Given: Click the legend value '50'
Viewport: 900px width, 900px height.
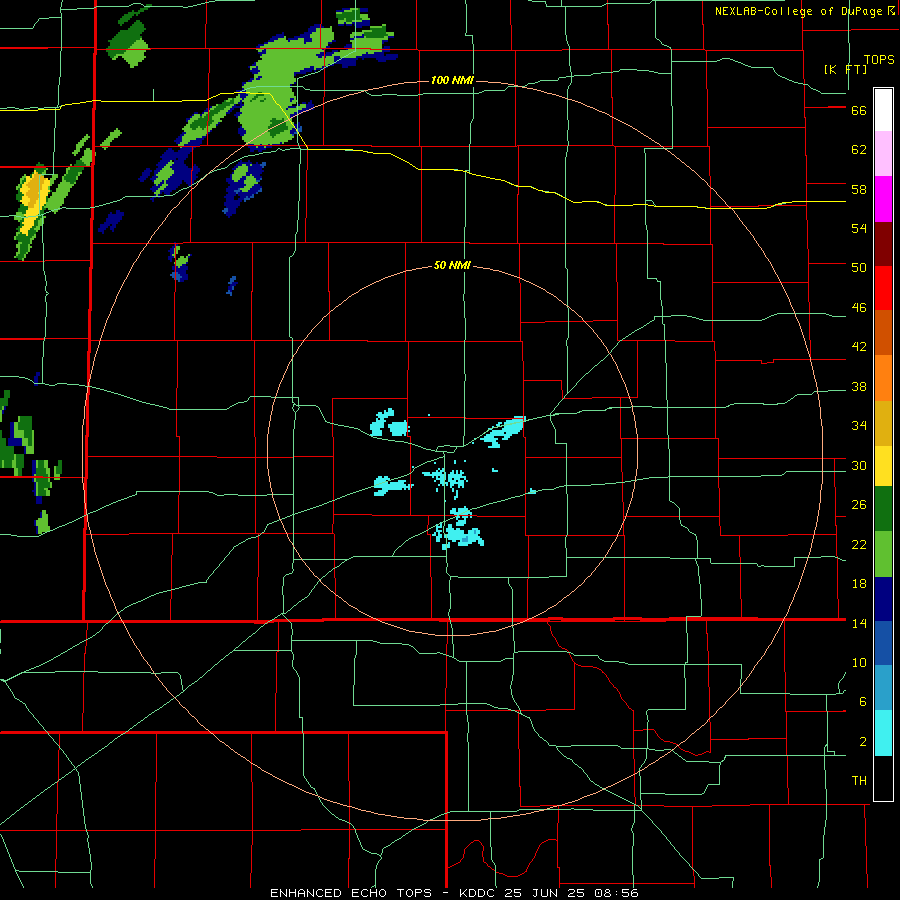Looking at the screenshot, I should click(859, 268).
